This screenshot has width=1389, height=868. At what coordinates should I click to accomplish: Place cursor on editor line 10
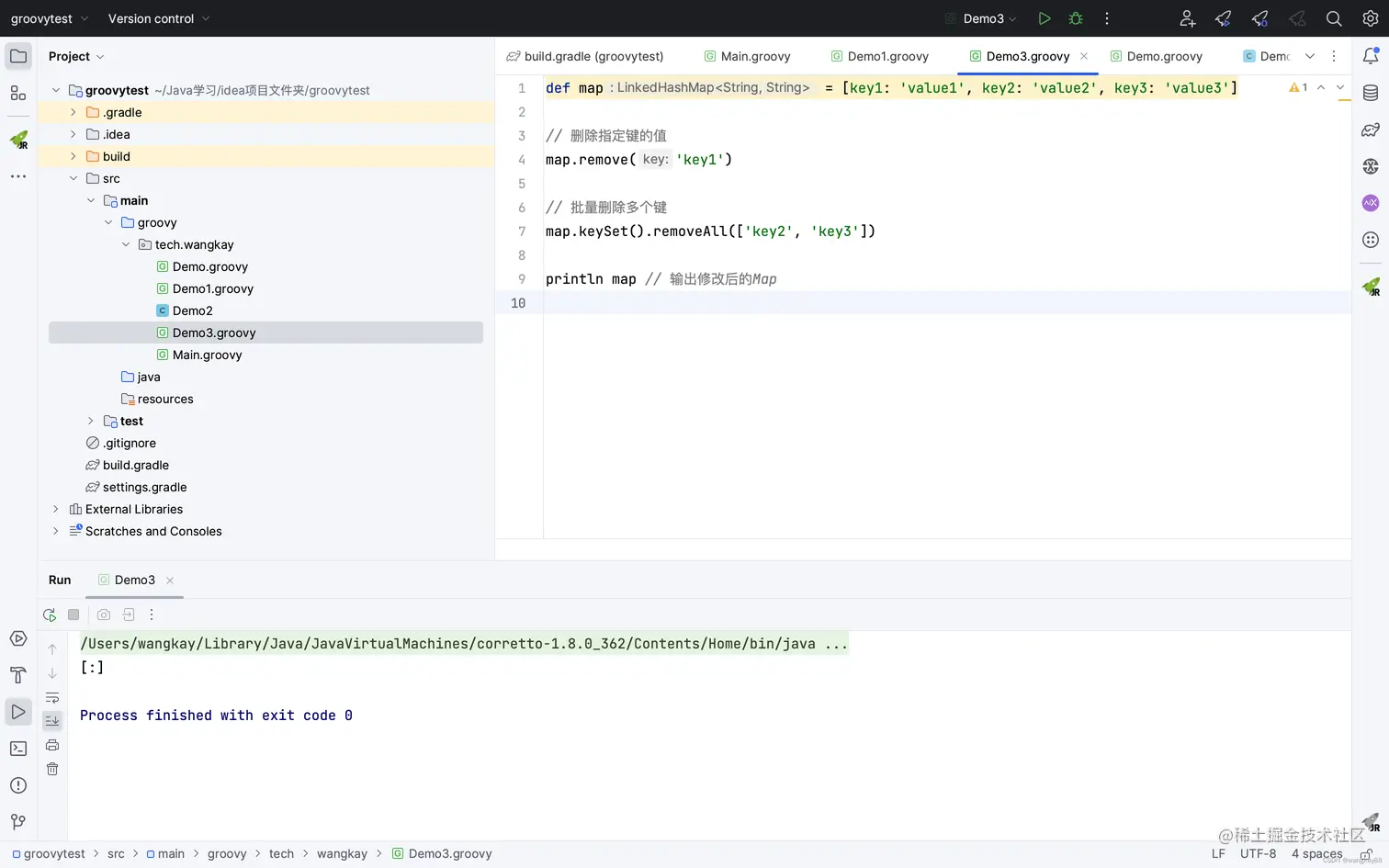click(946, 303)
